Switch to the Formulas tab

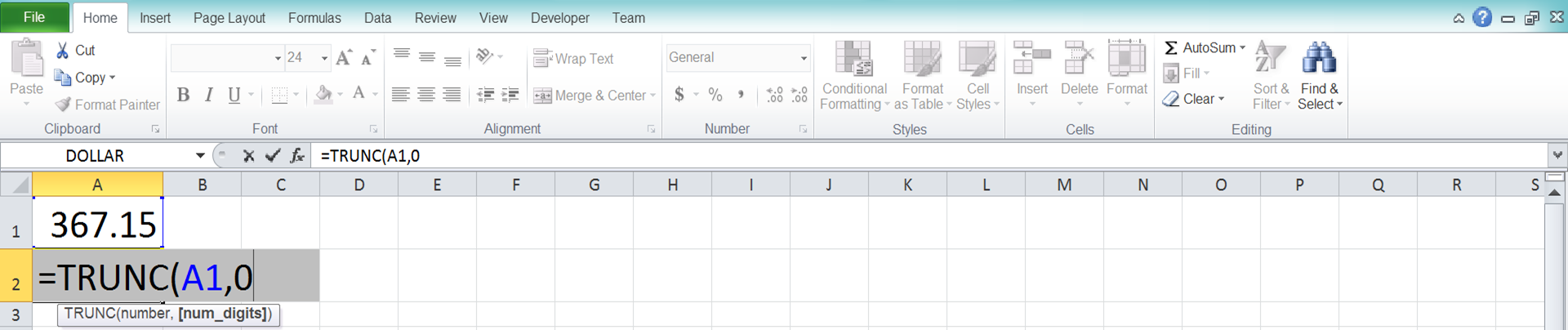[314, 18]
